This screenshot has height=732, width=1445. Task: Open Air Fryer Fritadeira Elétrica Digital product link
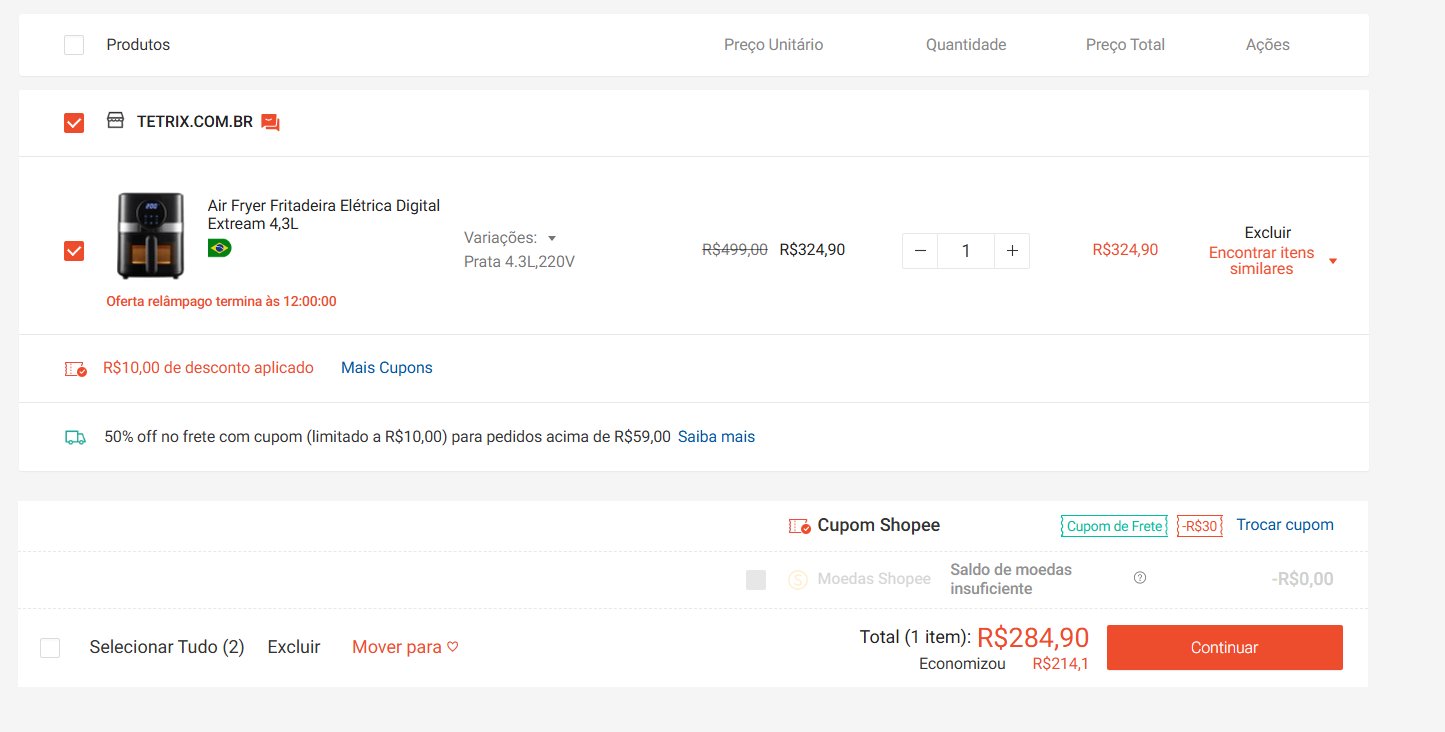[x=324, y=215]
